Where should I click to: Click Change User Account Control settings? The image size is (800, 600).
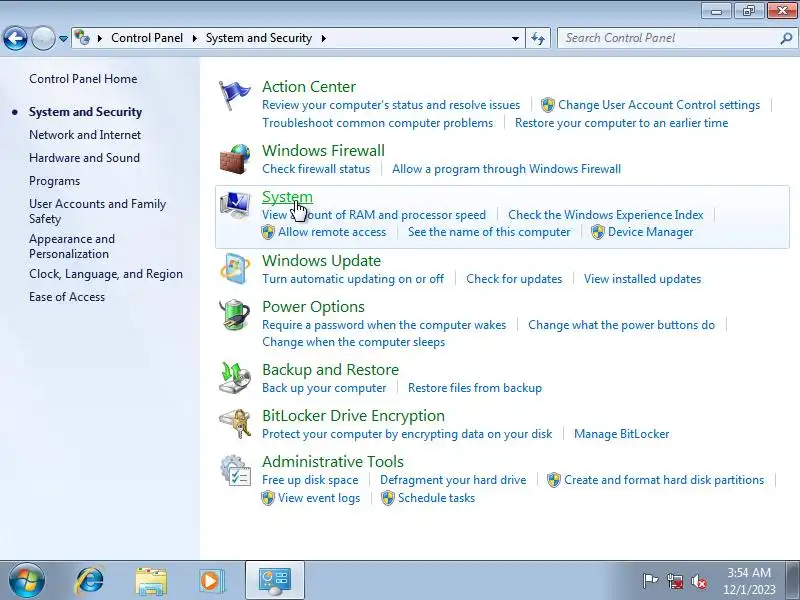point(659,105)
